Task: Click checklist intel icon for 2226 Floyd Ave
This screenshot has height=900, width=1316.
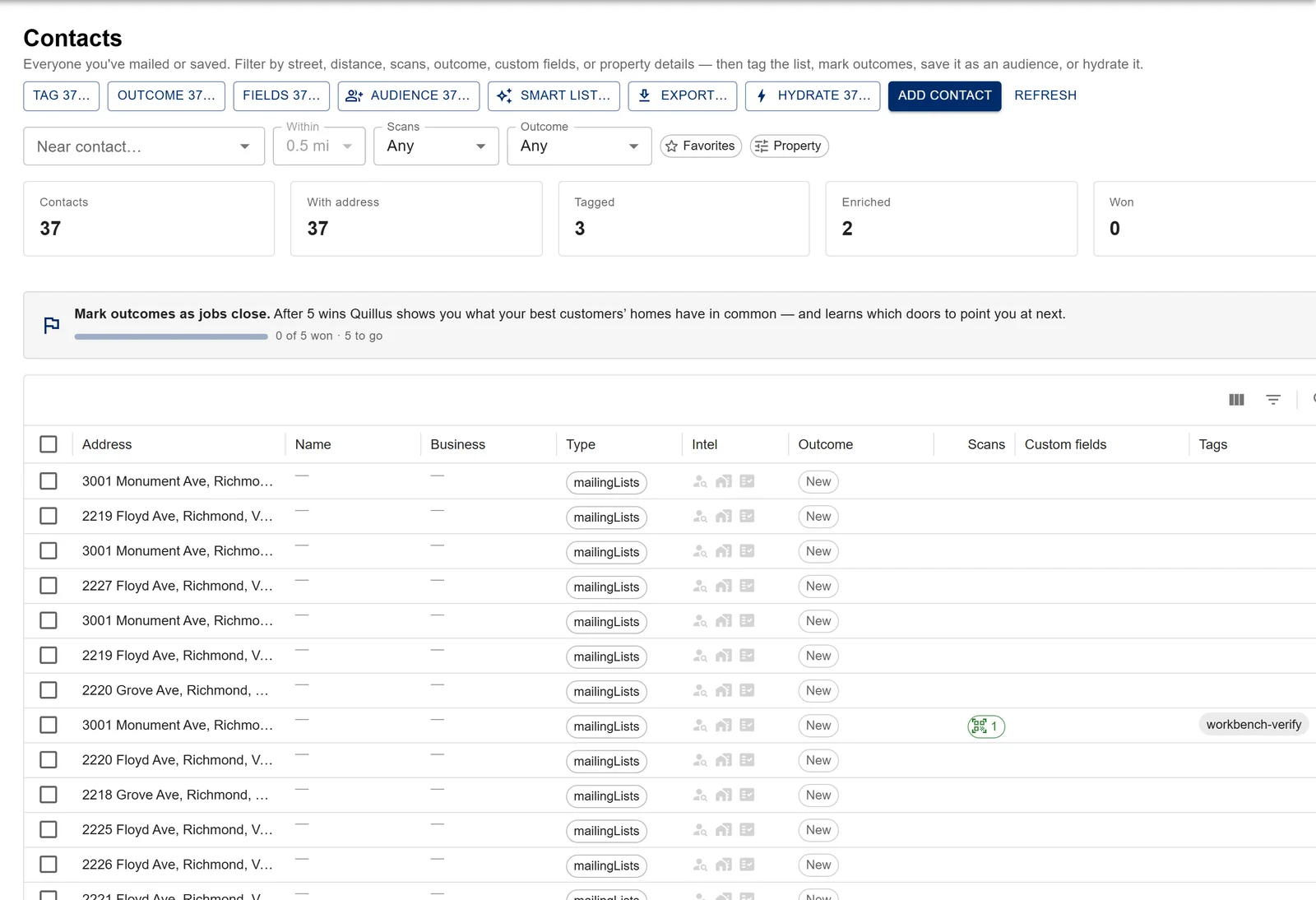Action: [x=747, y=865]
